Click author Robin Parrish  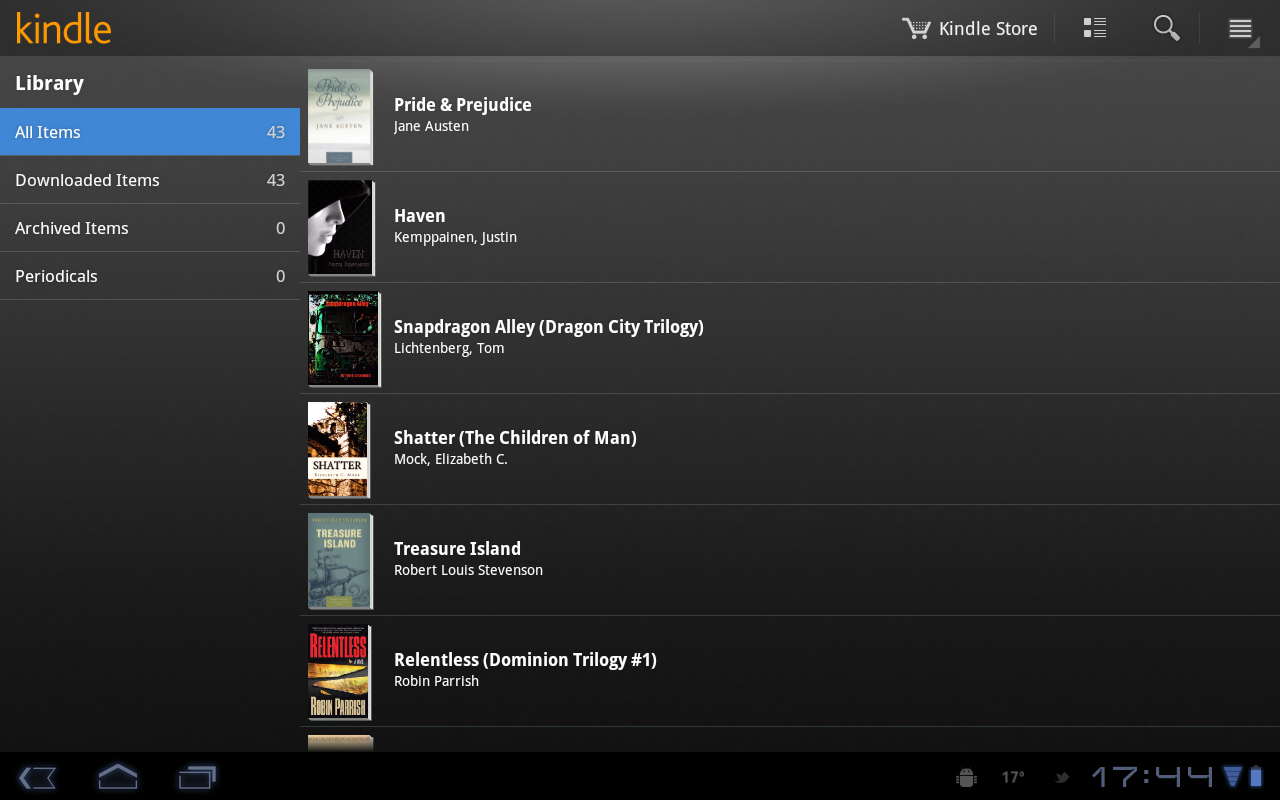[x=436, y=681]
